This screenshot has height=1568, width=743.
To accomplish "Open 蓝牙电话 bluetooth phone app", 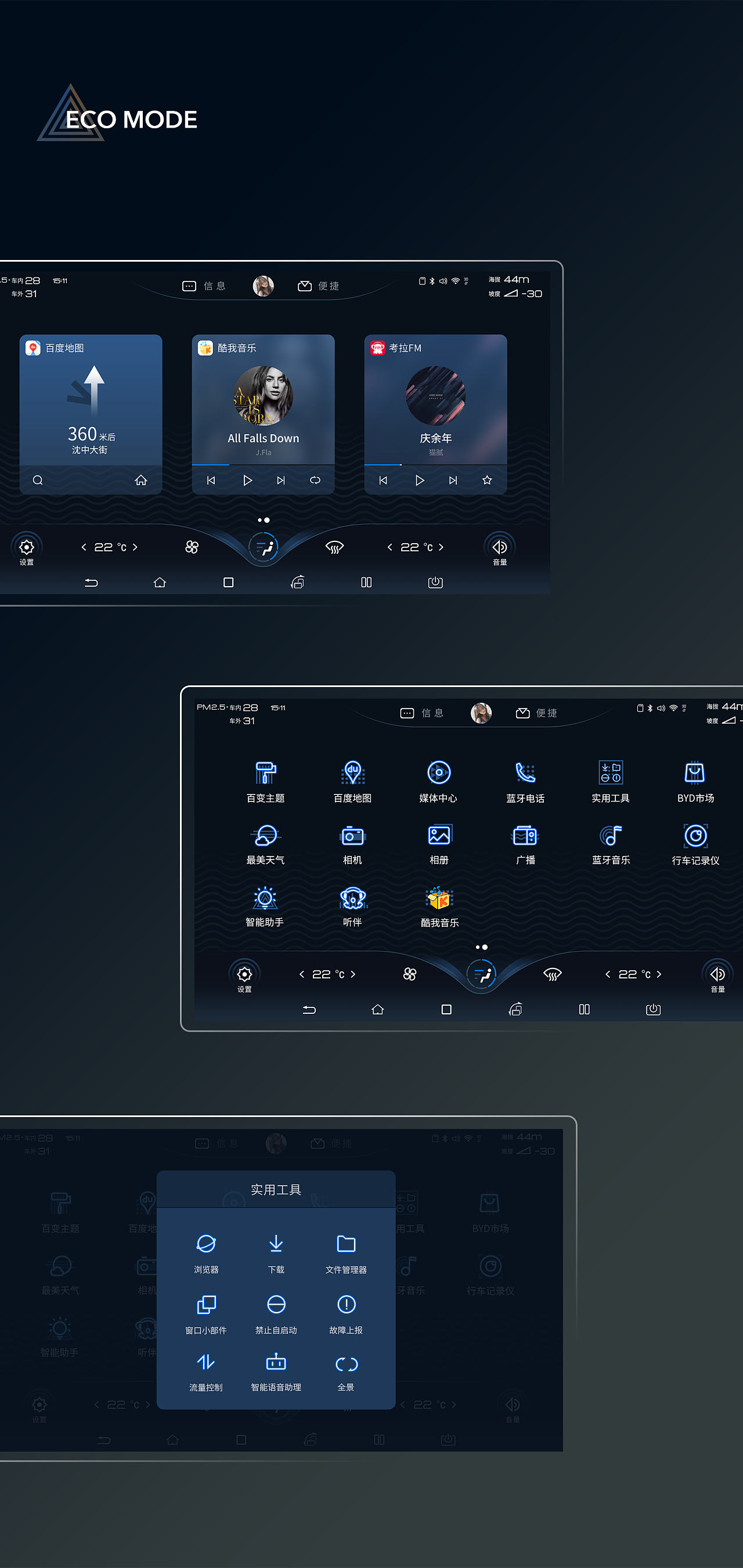I will [525, 782].
